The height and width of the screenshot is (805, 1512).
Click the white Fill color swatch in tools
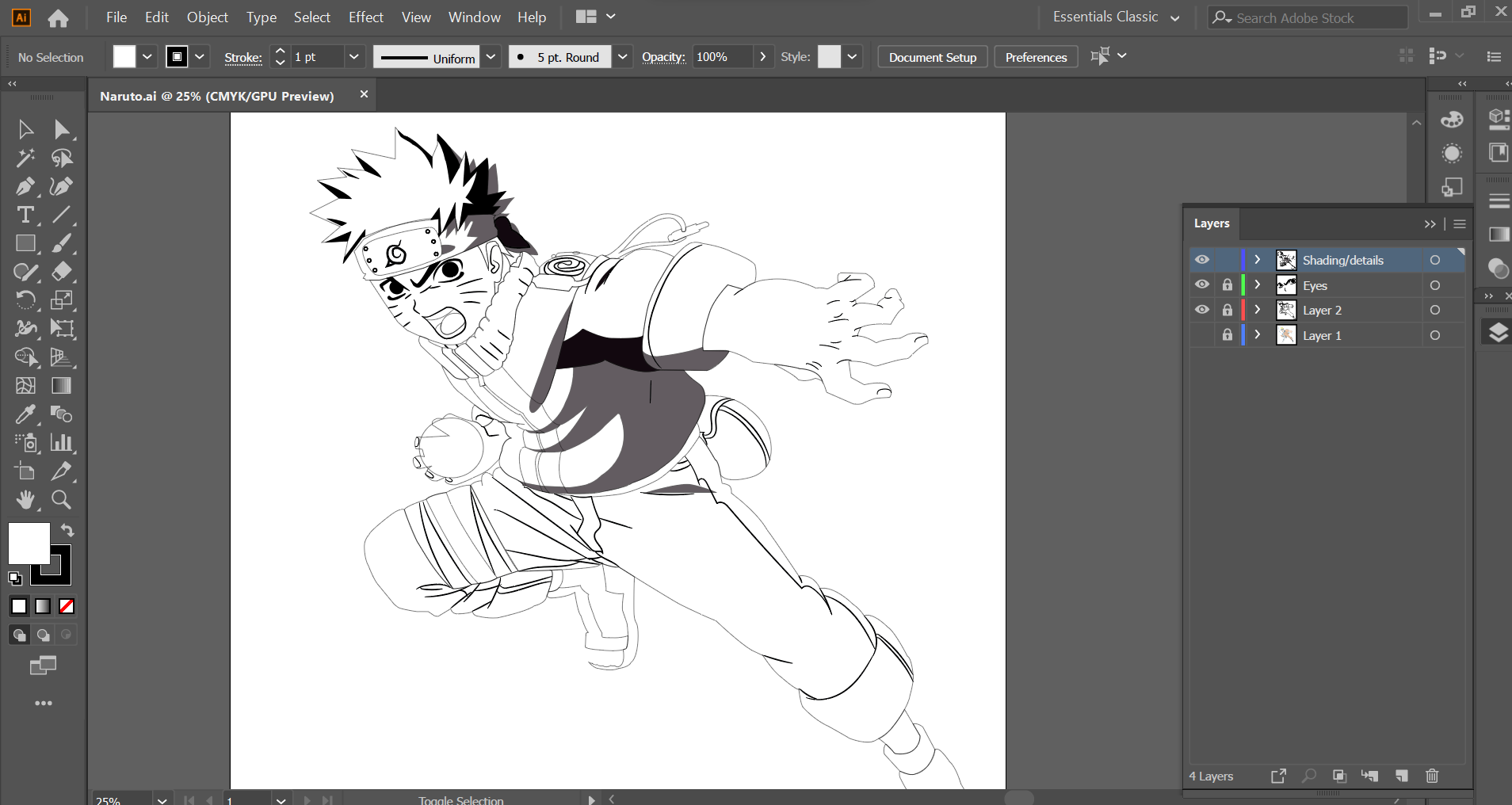click(29, 543)
